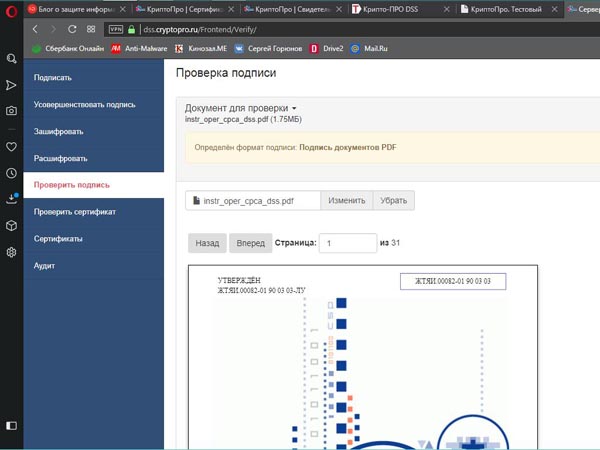Open Аудит menu item

click(94, 266)
